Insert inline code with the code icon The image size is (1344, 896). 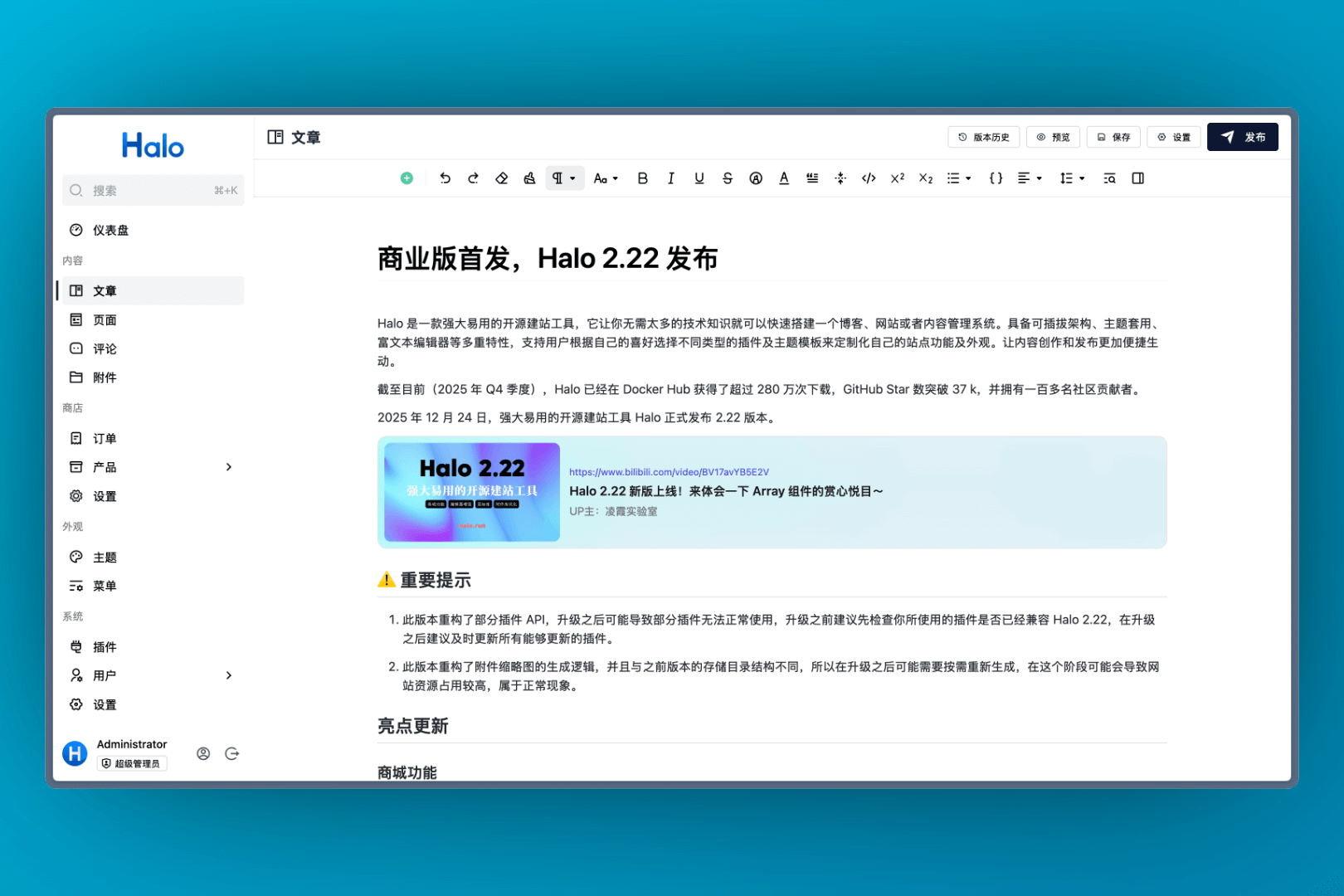coord(869,178)
